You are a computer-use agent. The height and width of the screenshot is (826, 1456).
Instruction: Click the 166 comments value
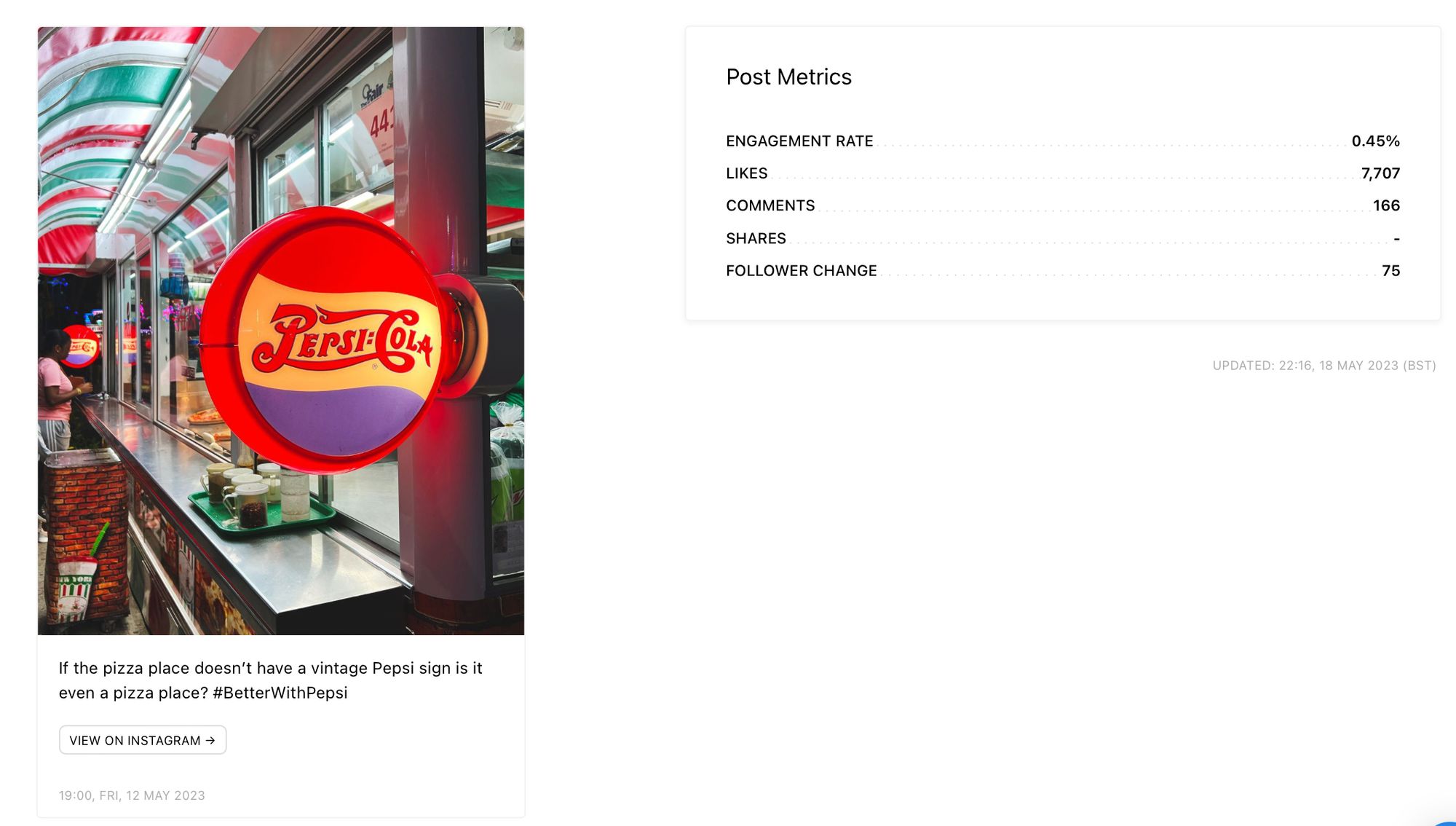[1386, 206]
